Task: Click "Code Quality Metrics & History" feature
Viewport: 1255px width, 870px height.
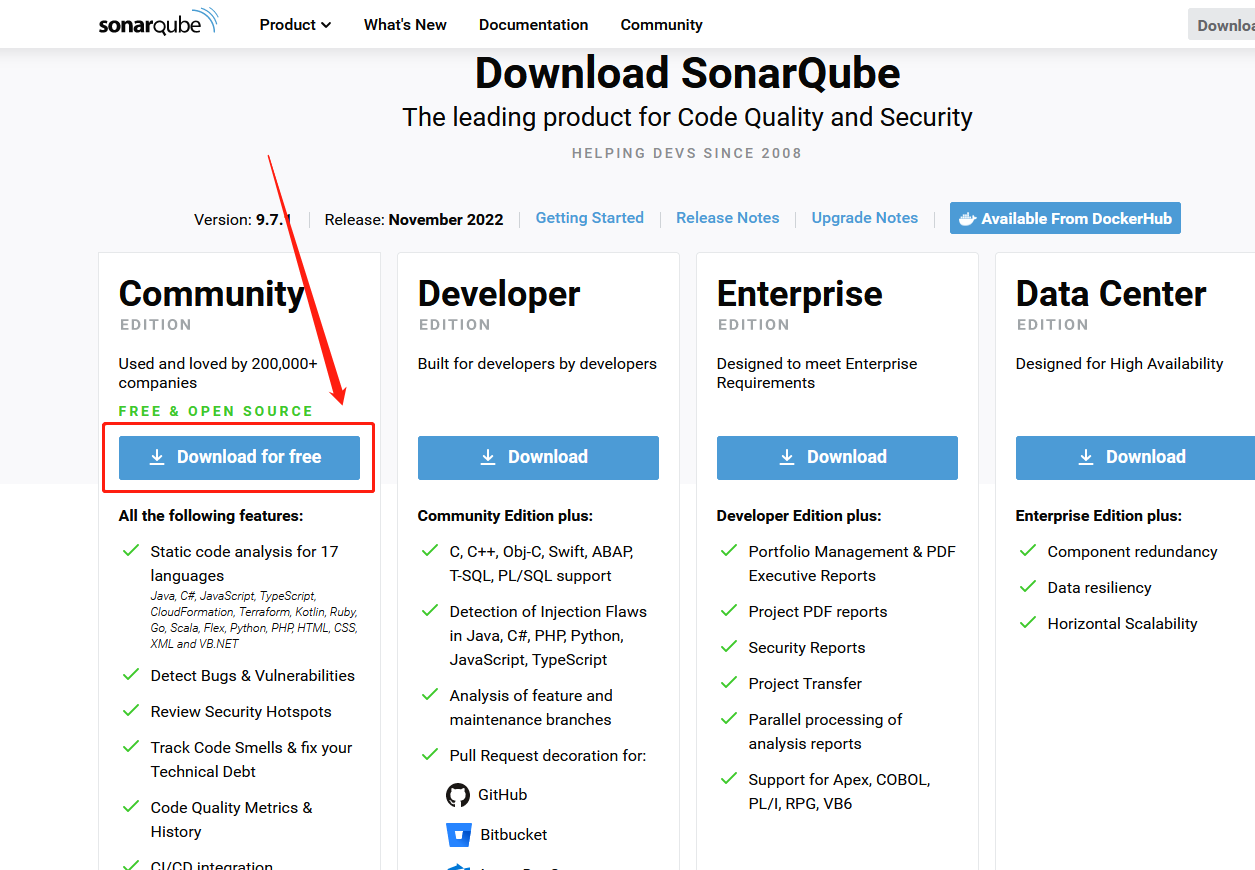Action: coord(232,820)
